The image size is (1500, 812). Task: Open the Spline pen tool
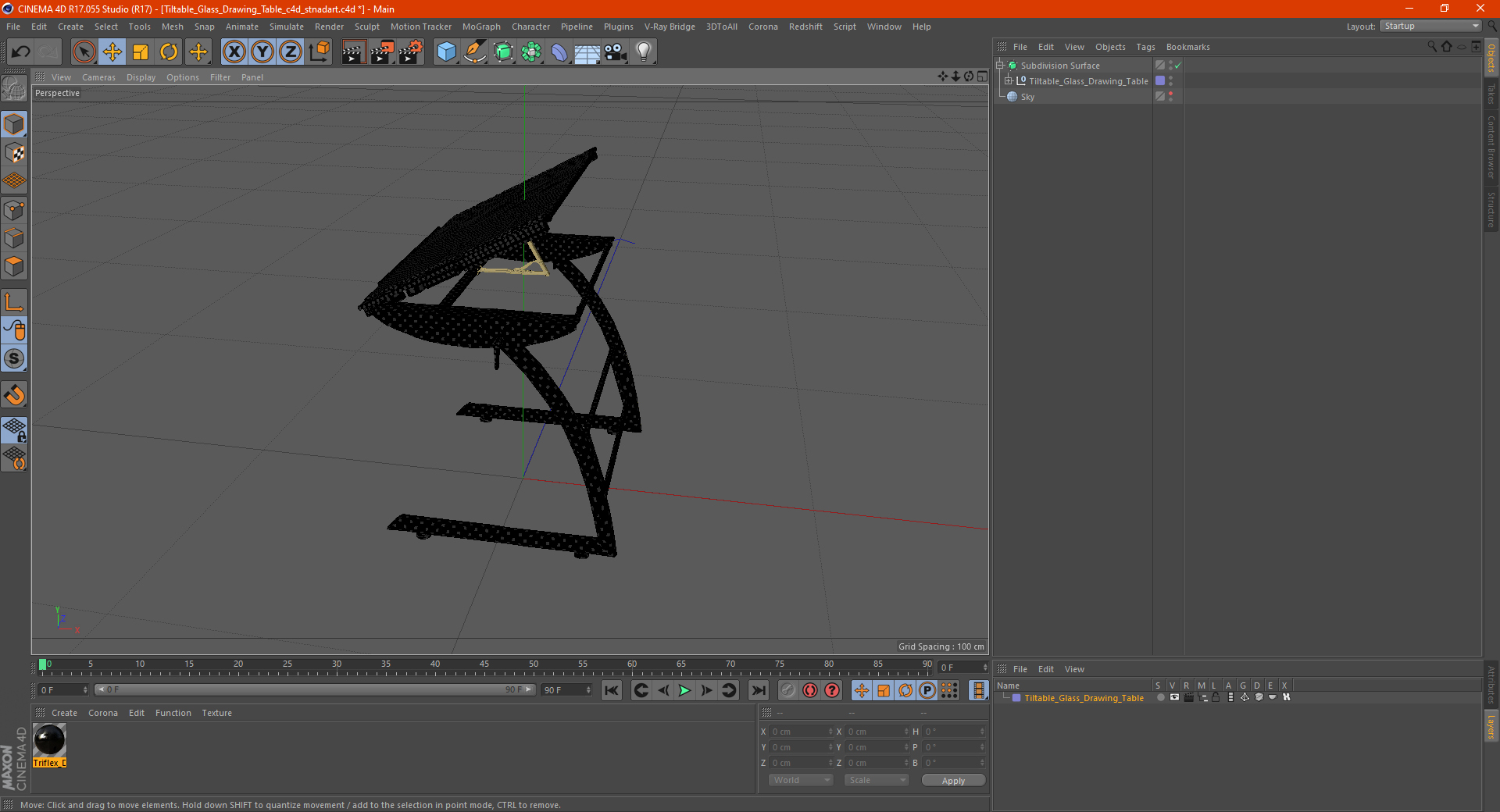(x=474, y=52)
